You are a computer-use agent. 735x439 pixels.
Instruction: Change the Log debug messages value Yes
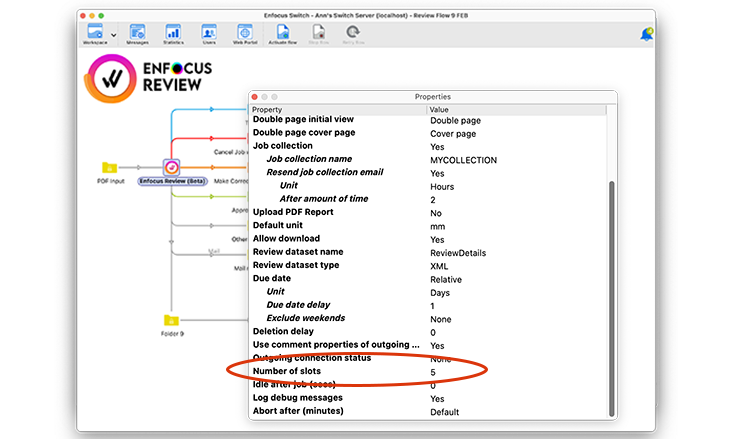(x=437, y=399)
